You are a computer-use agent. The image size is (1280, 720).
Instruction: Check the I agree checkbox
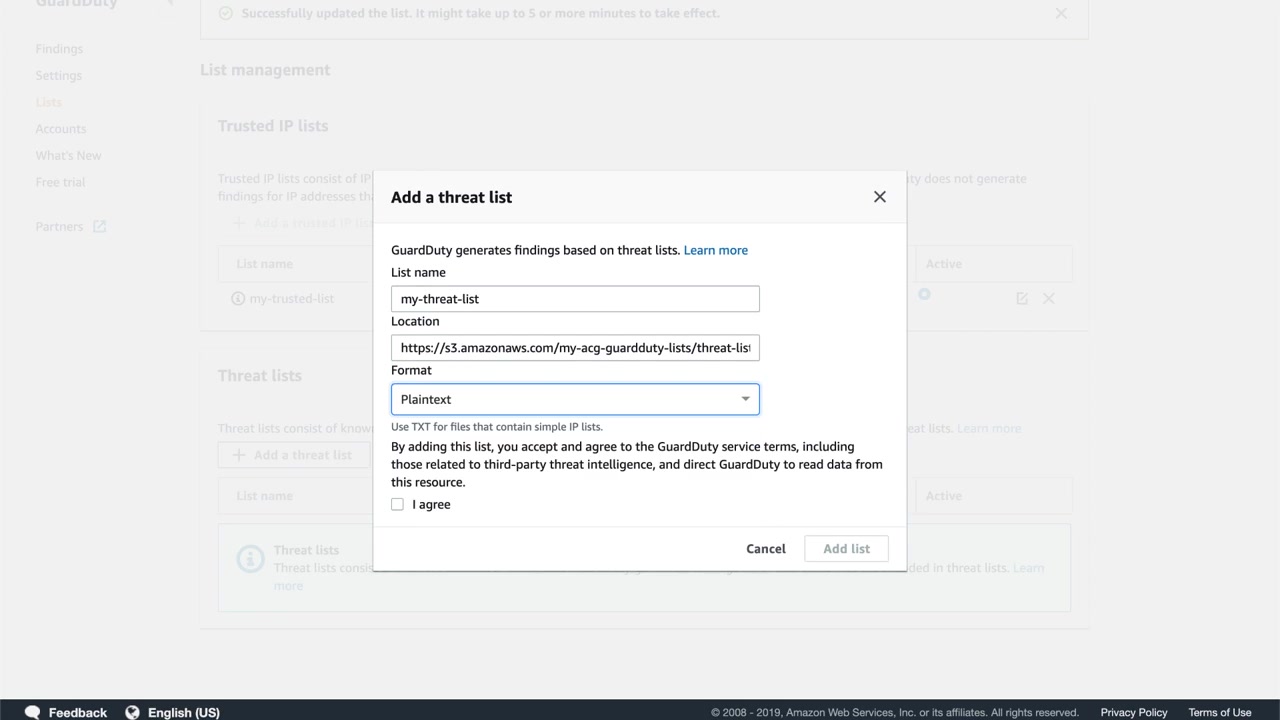click(398, 504)
